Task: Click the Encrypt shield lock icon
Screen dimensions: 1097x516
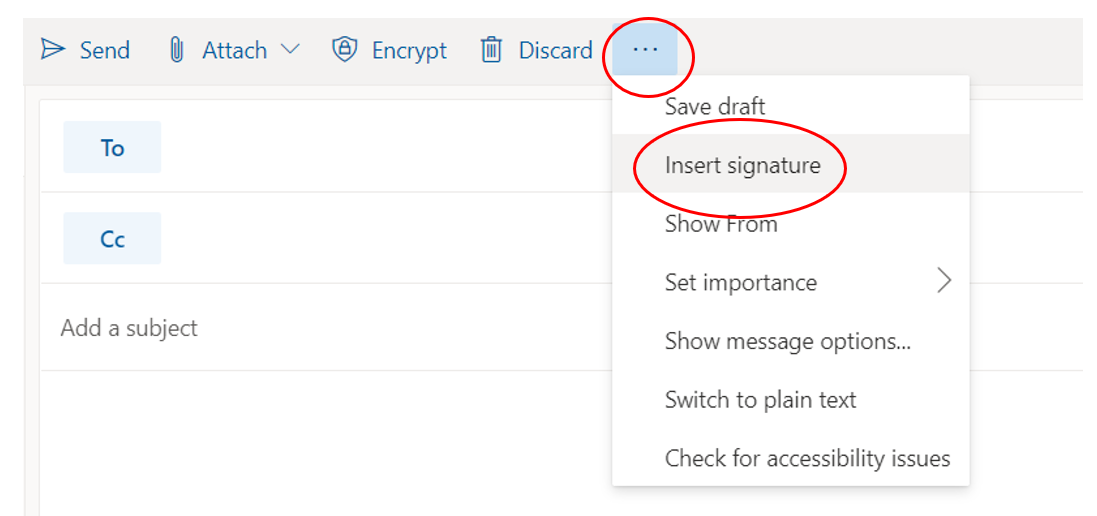Action: [345, 50]
